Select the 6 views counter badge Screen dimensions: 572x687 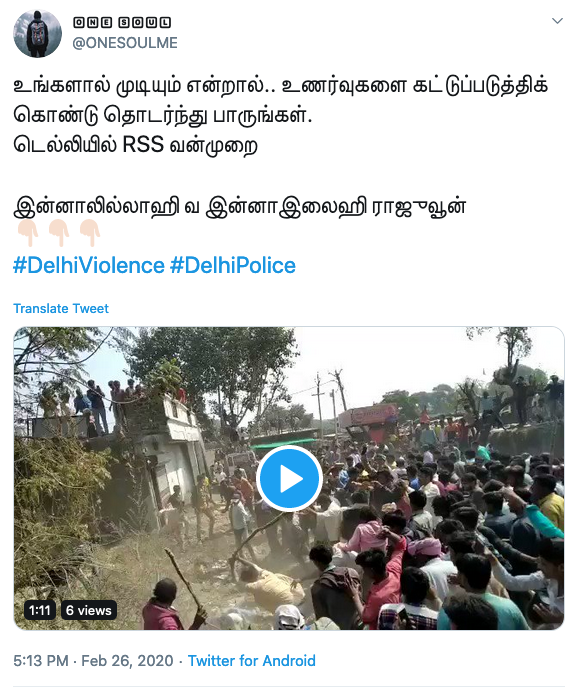tap(88, 610)
